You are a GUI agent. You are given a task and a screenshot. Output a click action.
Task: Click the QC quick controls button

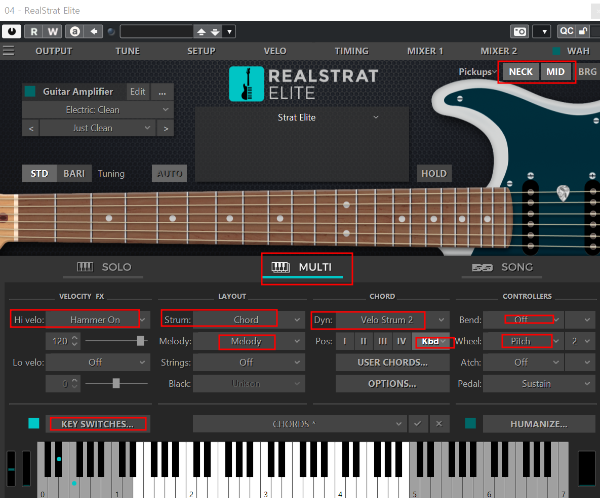point(566,31)
